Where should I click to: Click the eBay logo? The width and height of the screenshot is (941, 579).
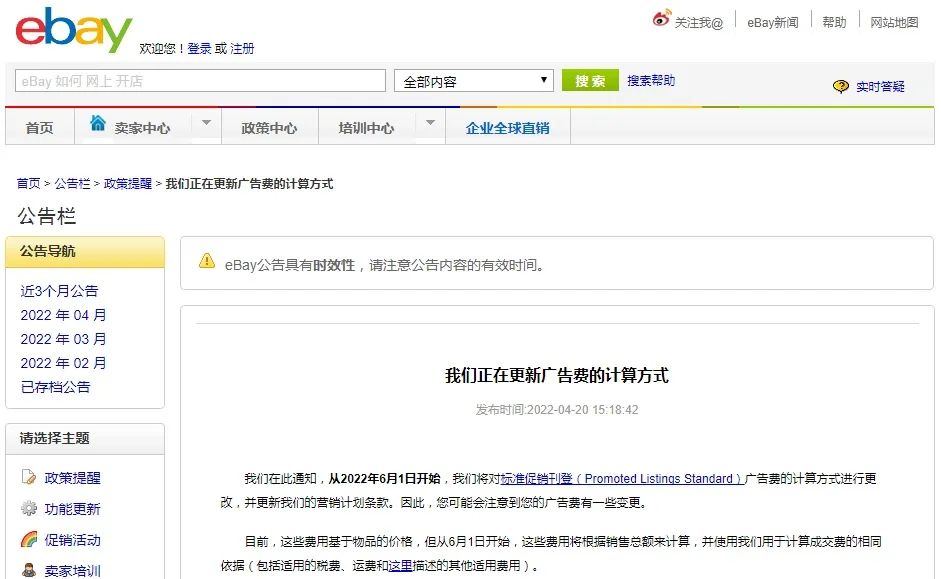coord(74,31)
